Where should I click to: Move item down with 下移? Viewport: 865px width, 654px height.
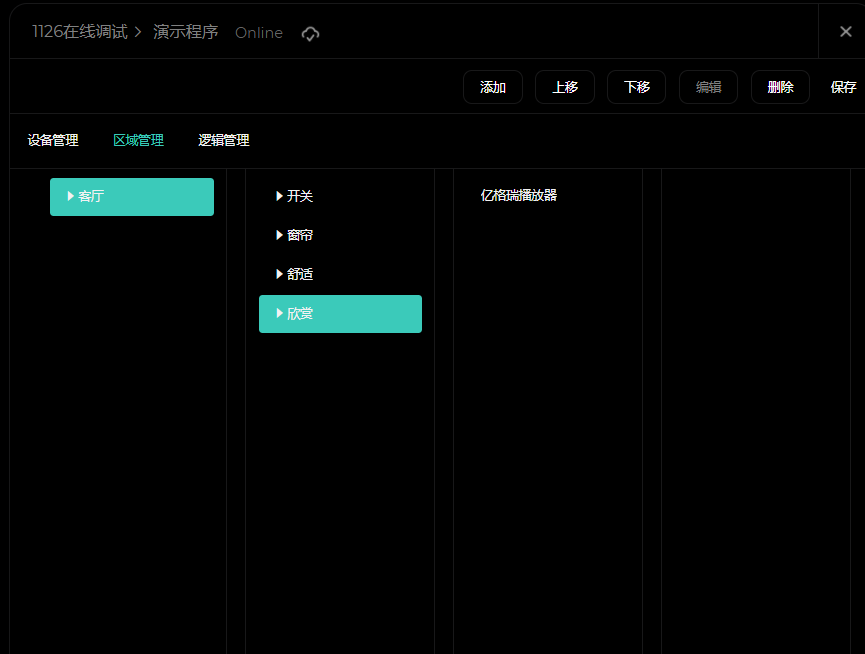[636, 87]
